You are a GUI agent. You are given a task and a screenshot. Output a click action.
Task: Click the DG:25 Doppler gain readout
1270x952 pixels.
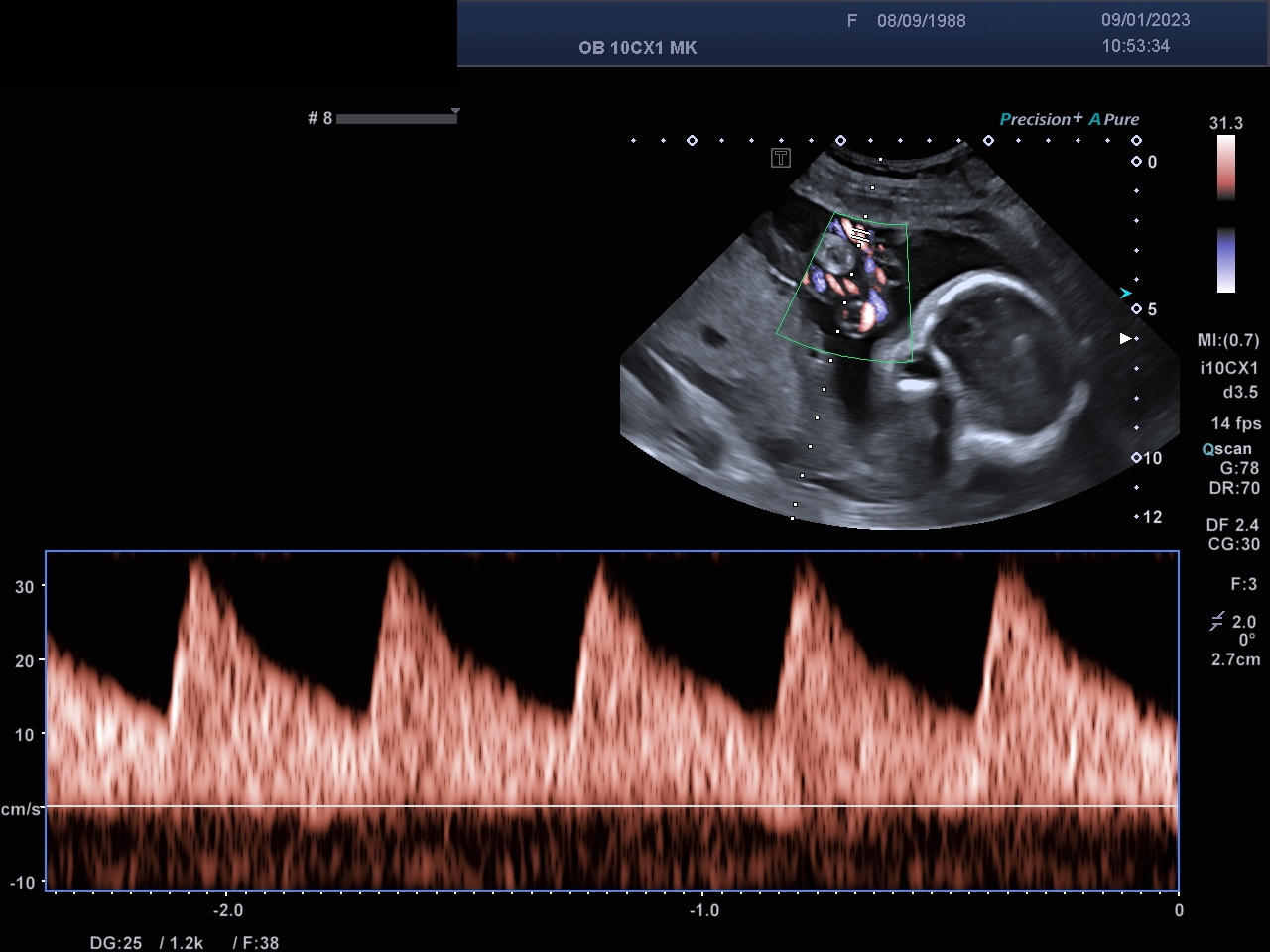(x=116, y=943)
